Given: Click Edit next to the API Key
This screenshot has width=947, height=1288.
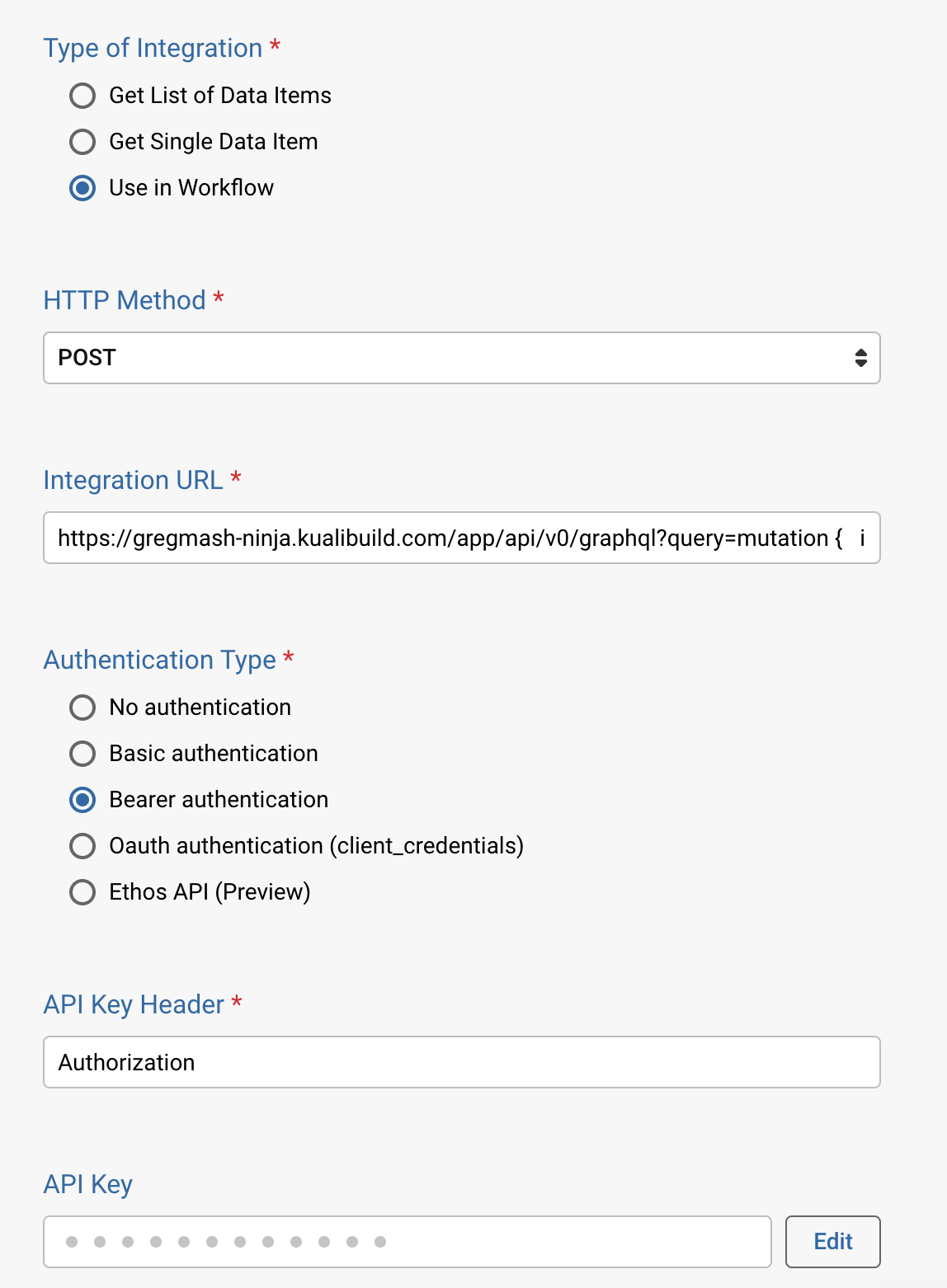Looking at the screenshot, I should pyautogui.click(x=832, y=1241).
